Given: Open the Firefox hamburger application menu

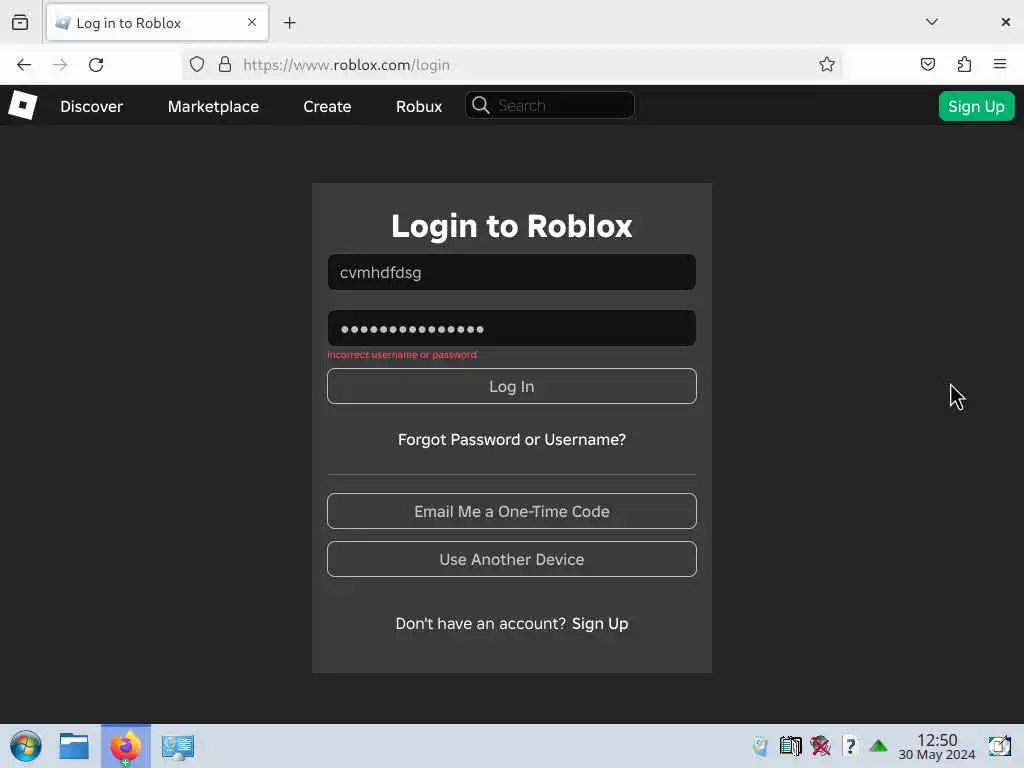Looking at the screenshot, I should pyautogui.click(x=1000, y=64).
